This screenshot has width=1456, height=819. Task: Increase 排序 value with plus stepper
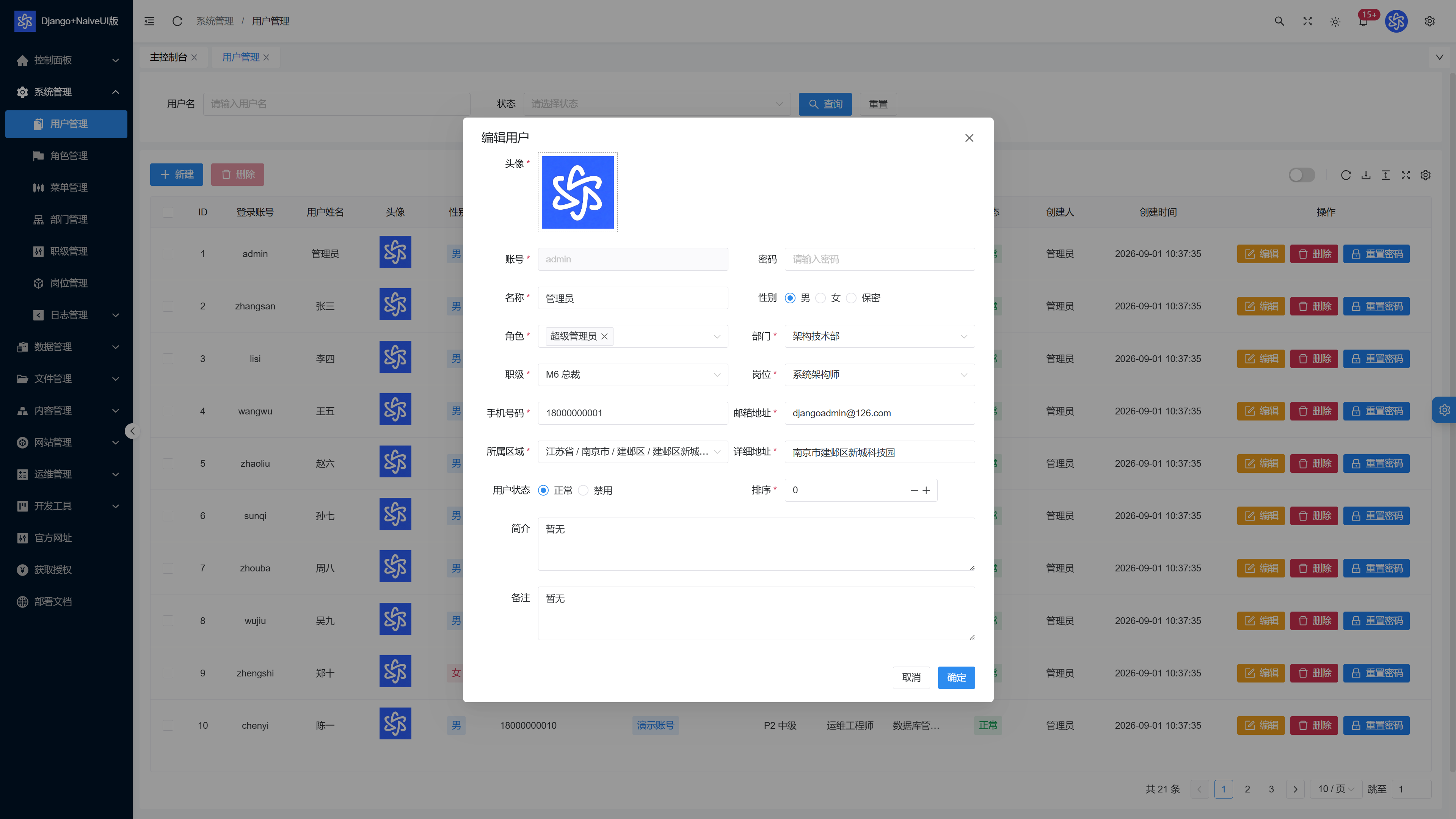coord(926,490)
